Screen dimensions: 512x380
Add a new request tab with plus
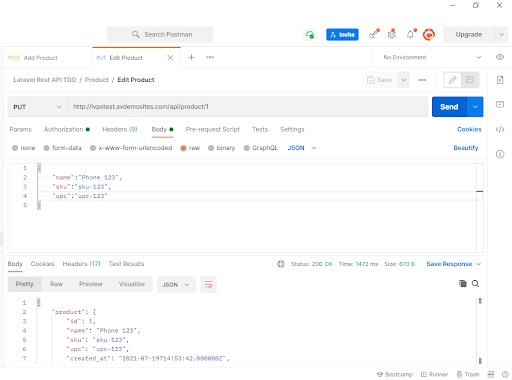click(191, 57)
